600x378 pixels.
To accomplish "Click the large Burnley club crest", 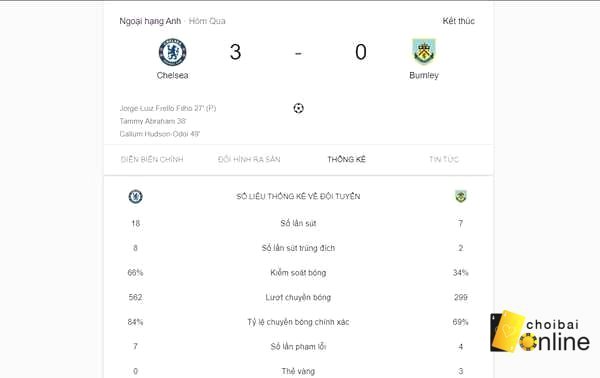I will pos(424,51).
